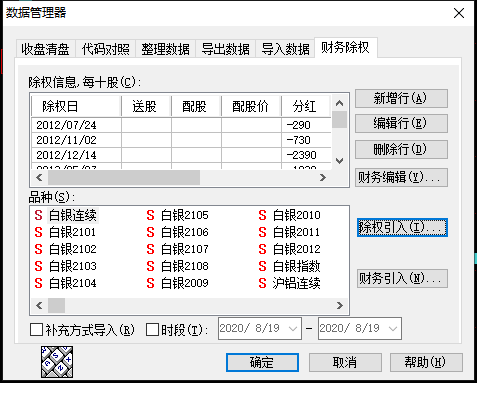Screen dimensions: 493x396
Task: Click the -2390 dividend cell
Action: click(306, 155)
